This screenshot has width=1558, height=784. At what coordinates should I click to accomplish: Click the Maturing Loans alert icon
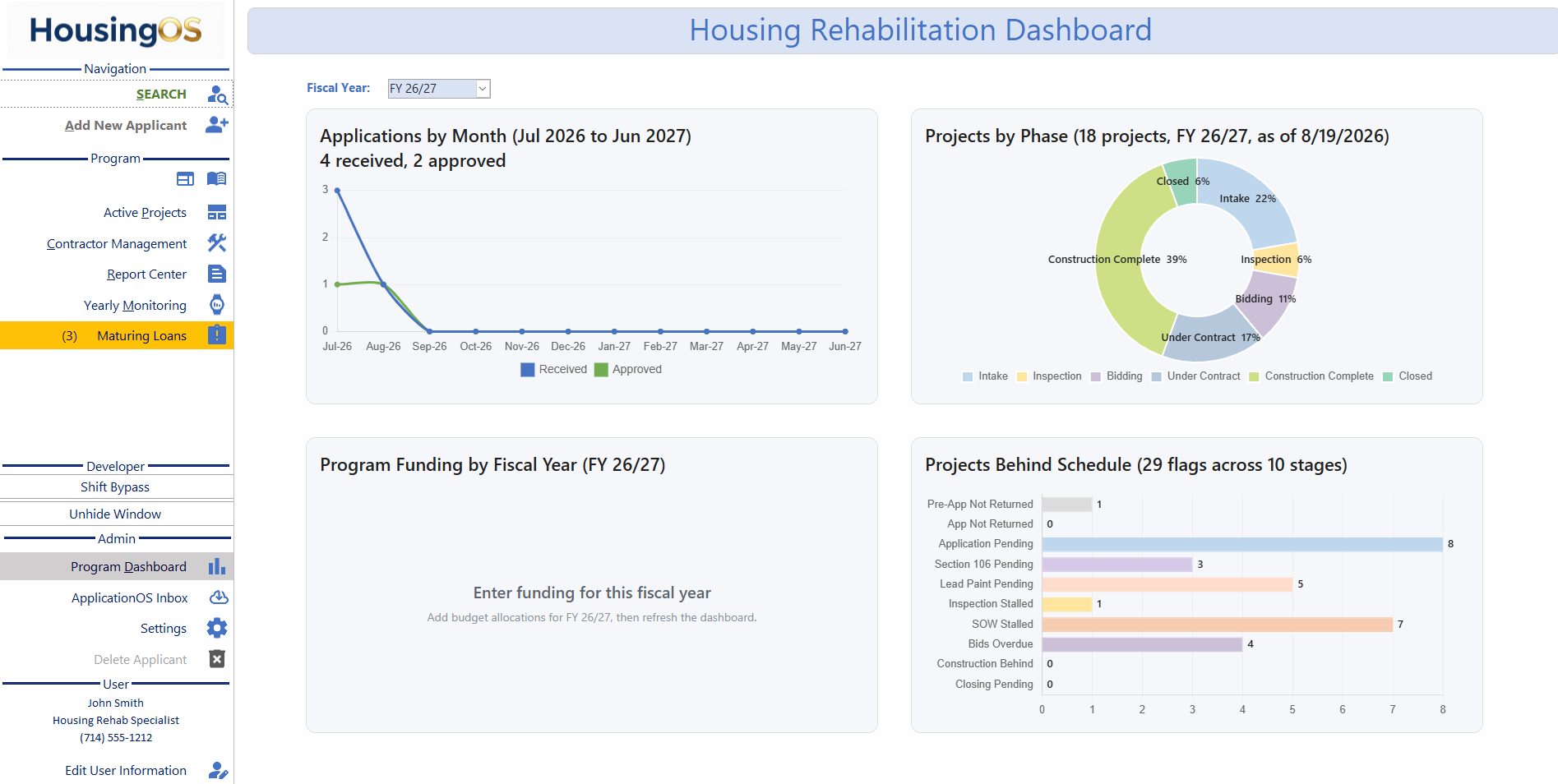point(217,335)
